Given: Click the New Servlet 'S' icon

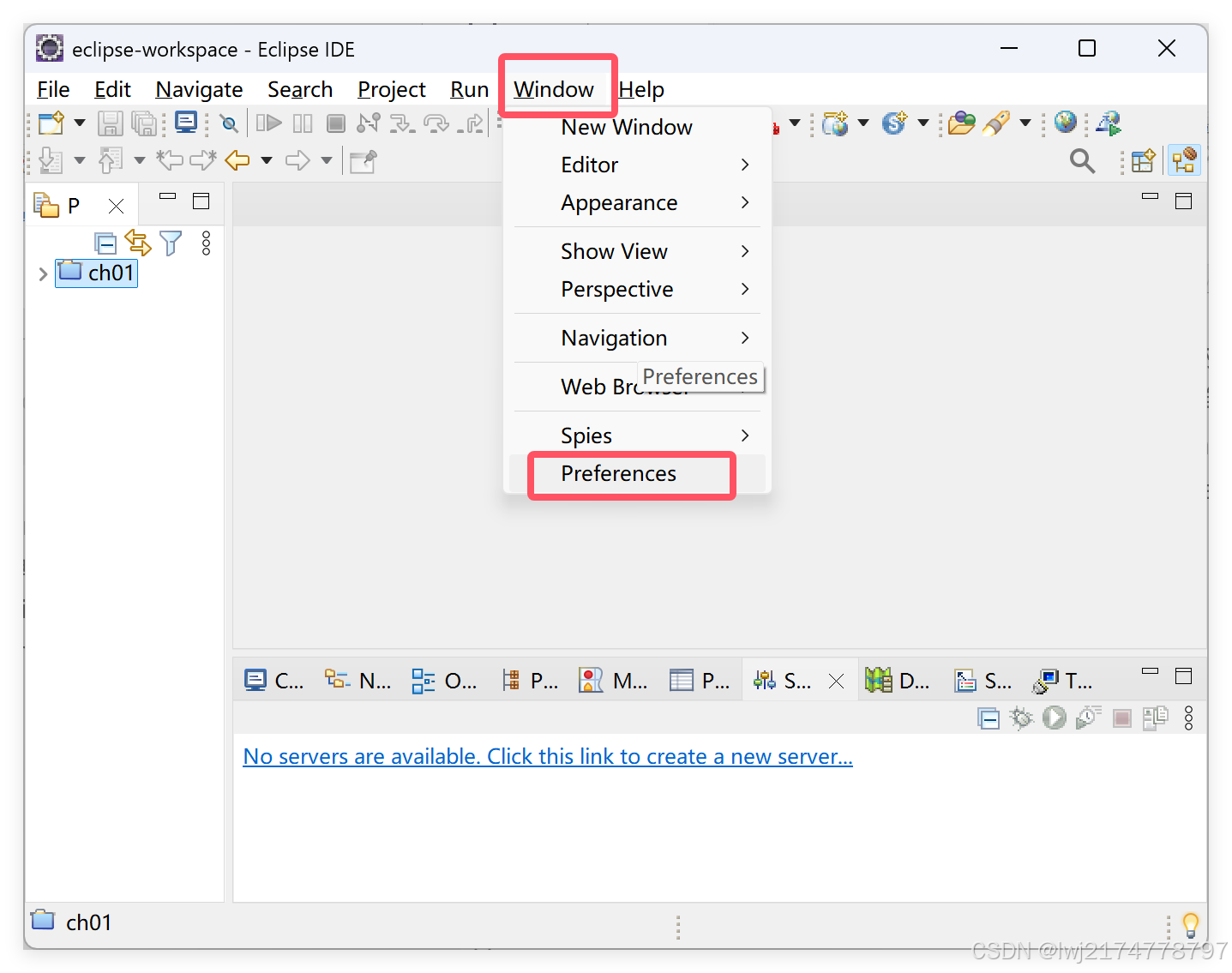Looking at the screenshot, I should pos(894,123).
